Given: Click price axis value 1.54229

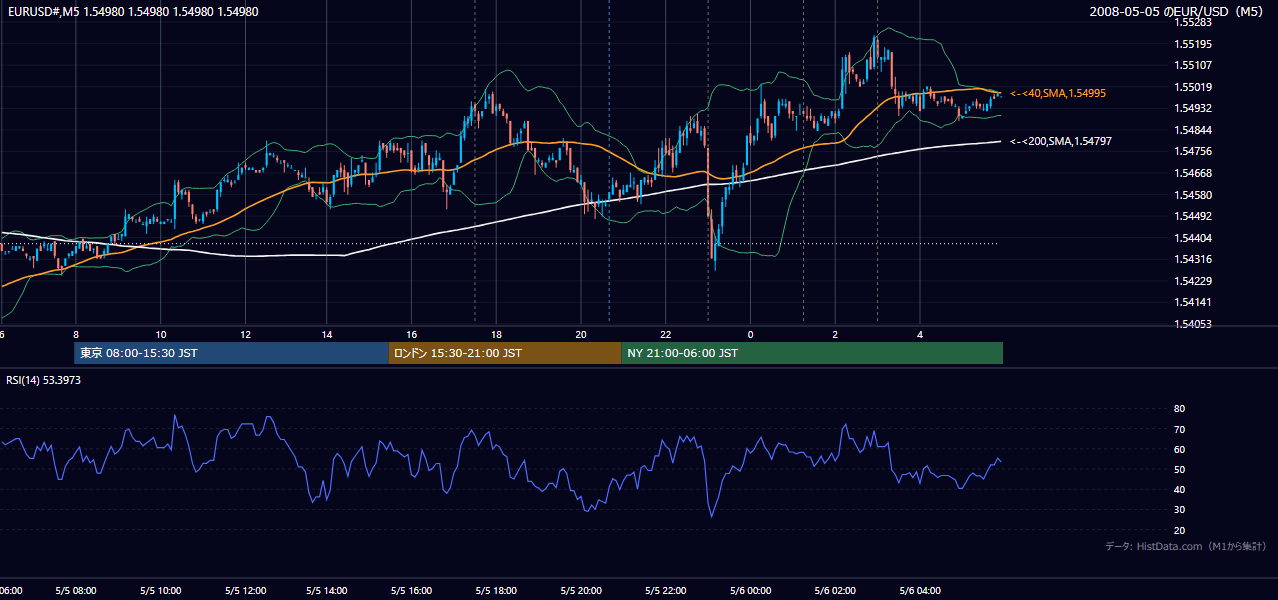Looking at the screenshot, I should tap(1195, 281).
